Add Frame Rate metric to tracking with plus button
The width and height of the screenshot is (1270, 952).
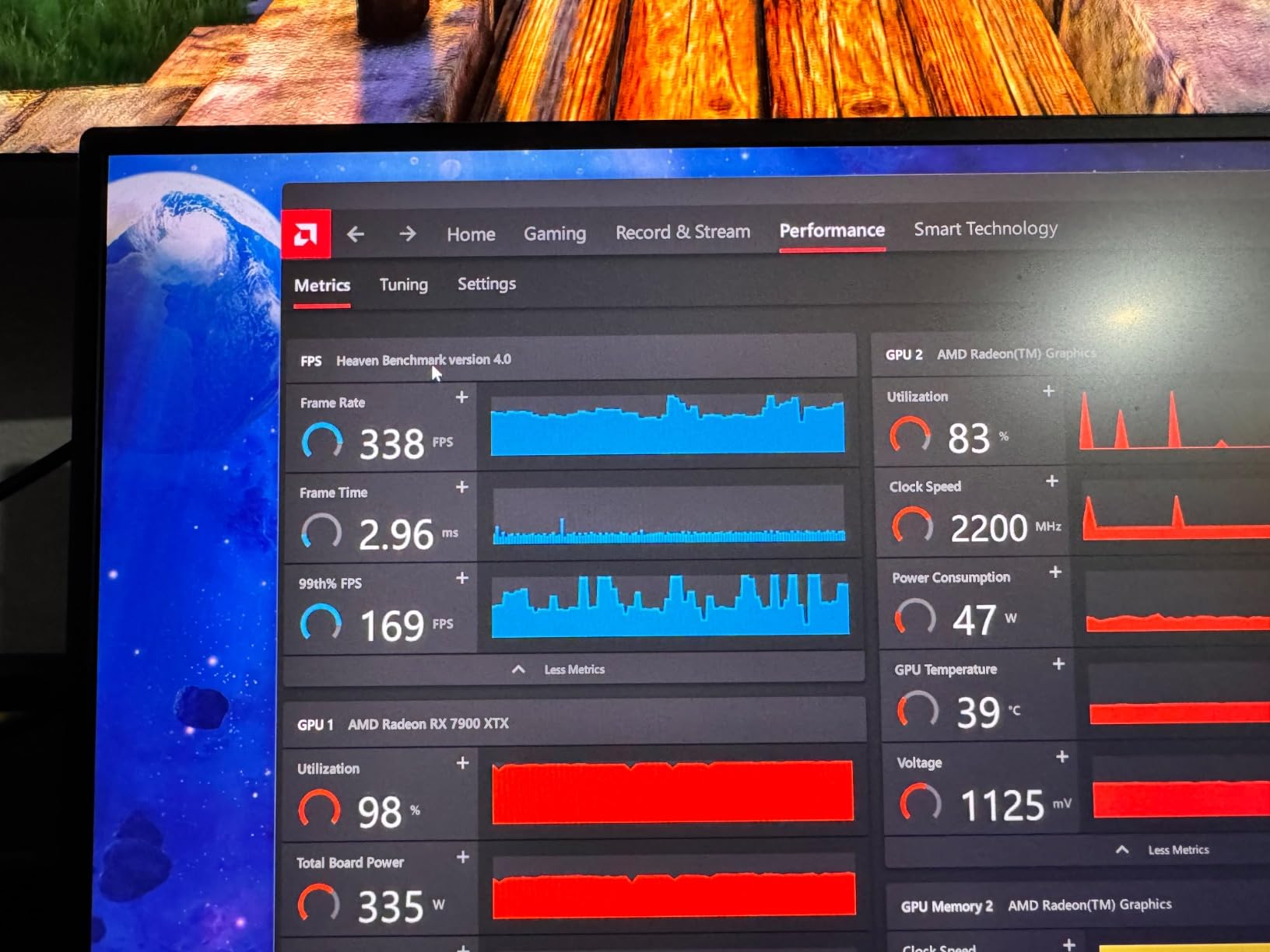[x=461, y=397]
